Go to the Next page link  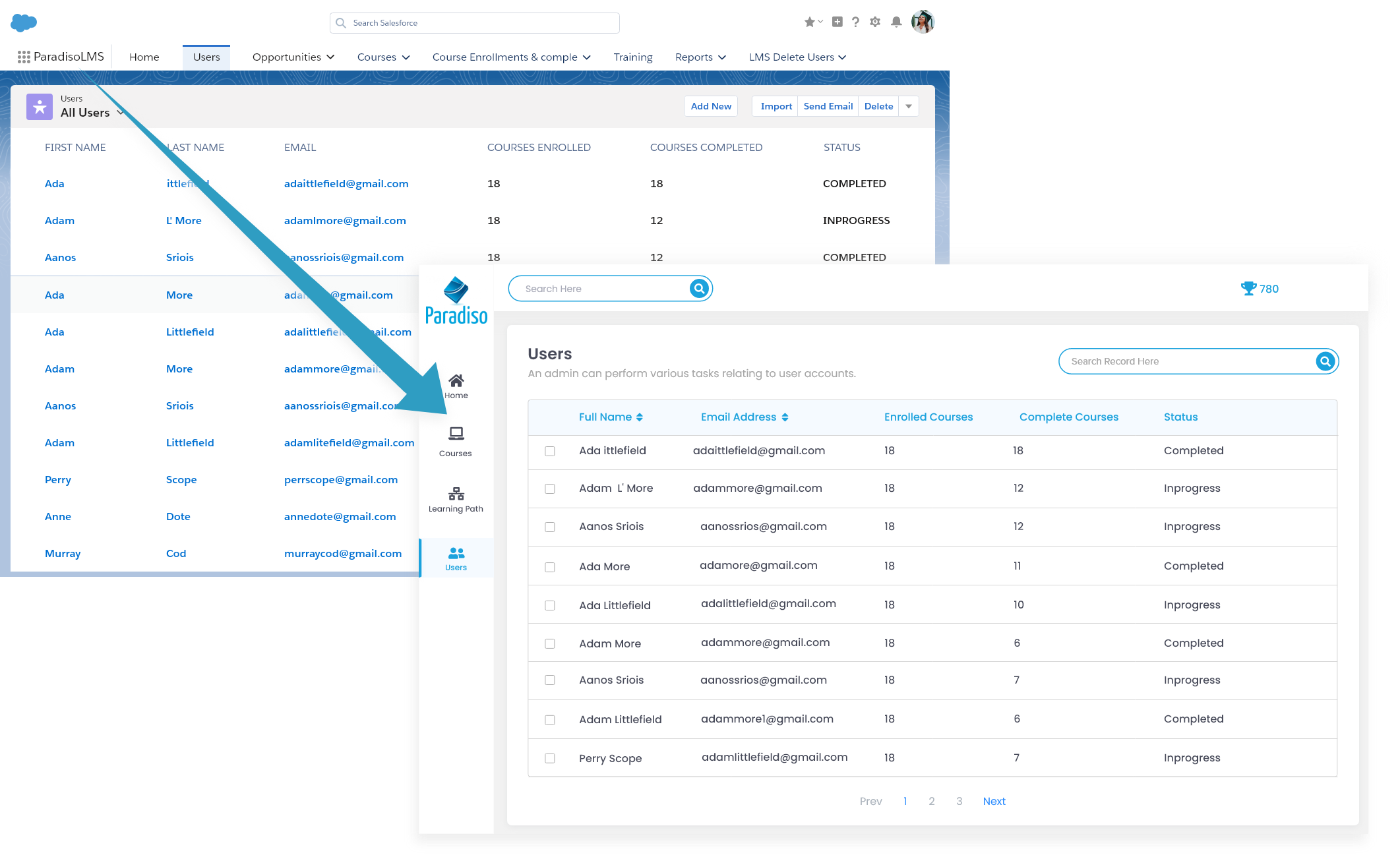tap(994, 801)
